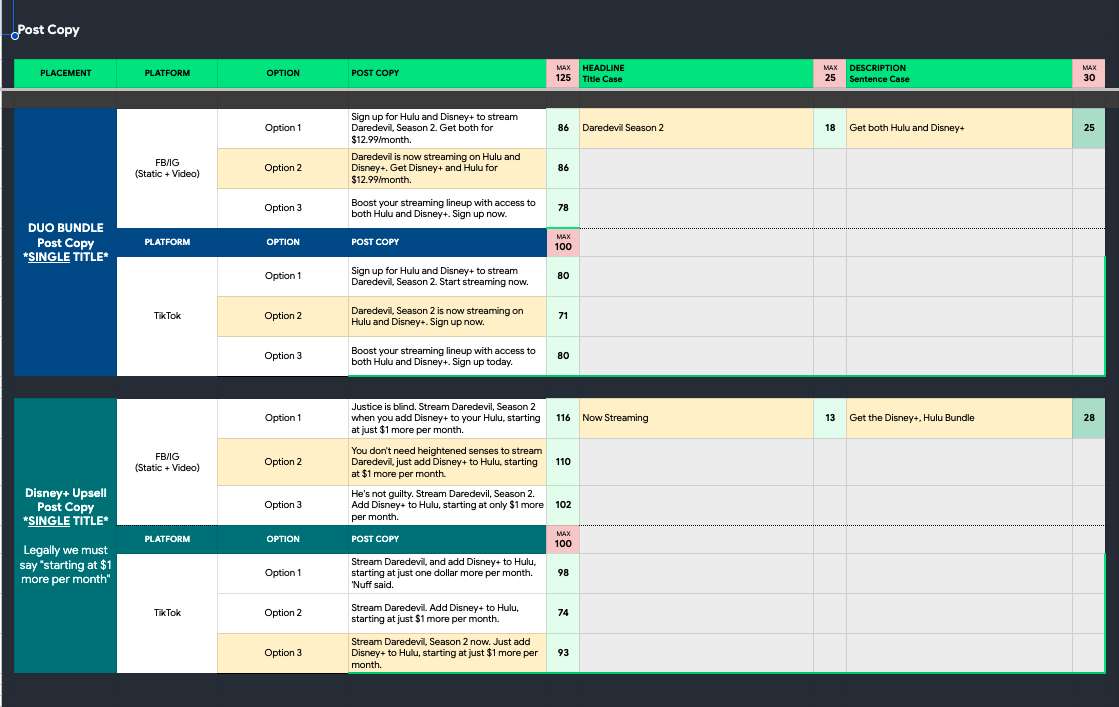
Task: Select copy 'Justice is blind. Stream Daredevil, Season 2'
Action: coord(447,418)
